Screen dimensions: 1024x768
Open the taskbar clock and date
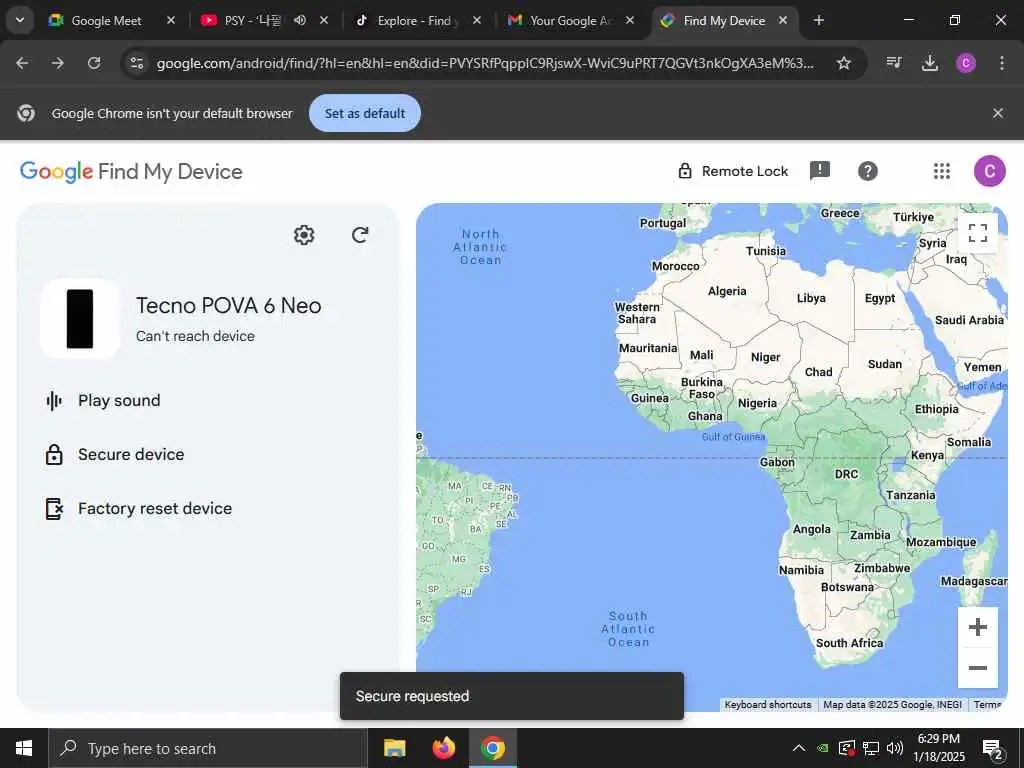tap(939, 748)
